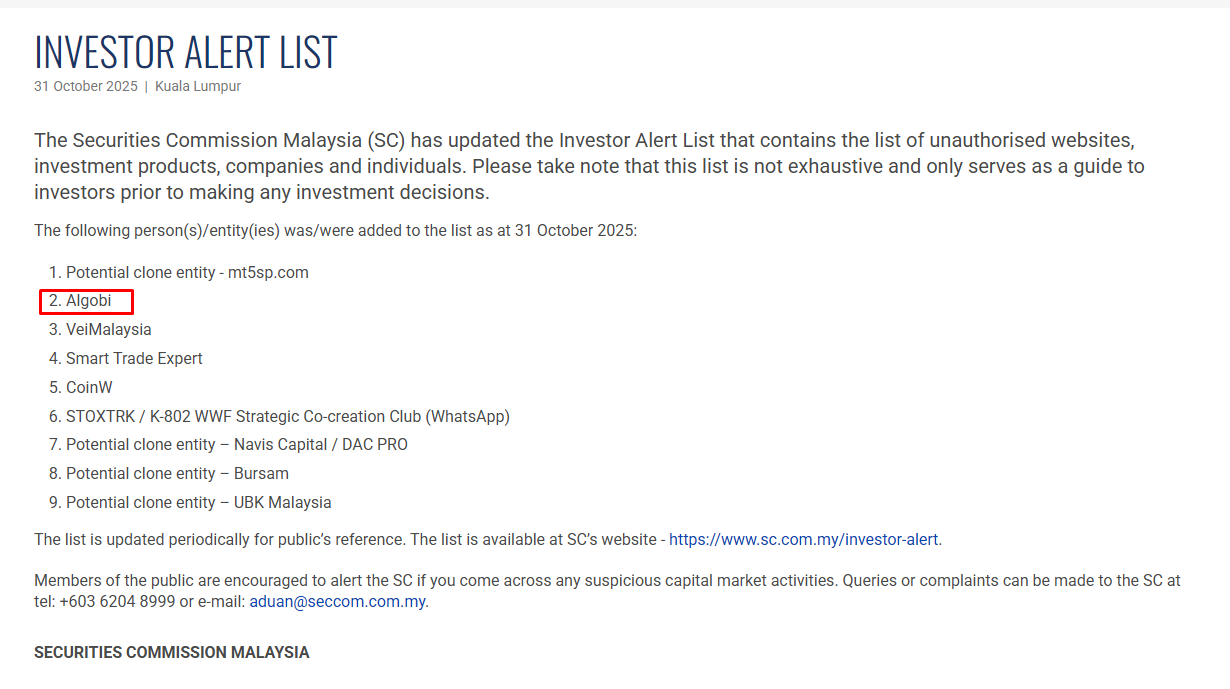Click the INVESTOR ALERT LIST heading
The image size is (1230, 689).
[186, 52]
